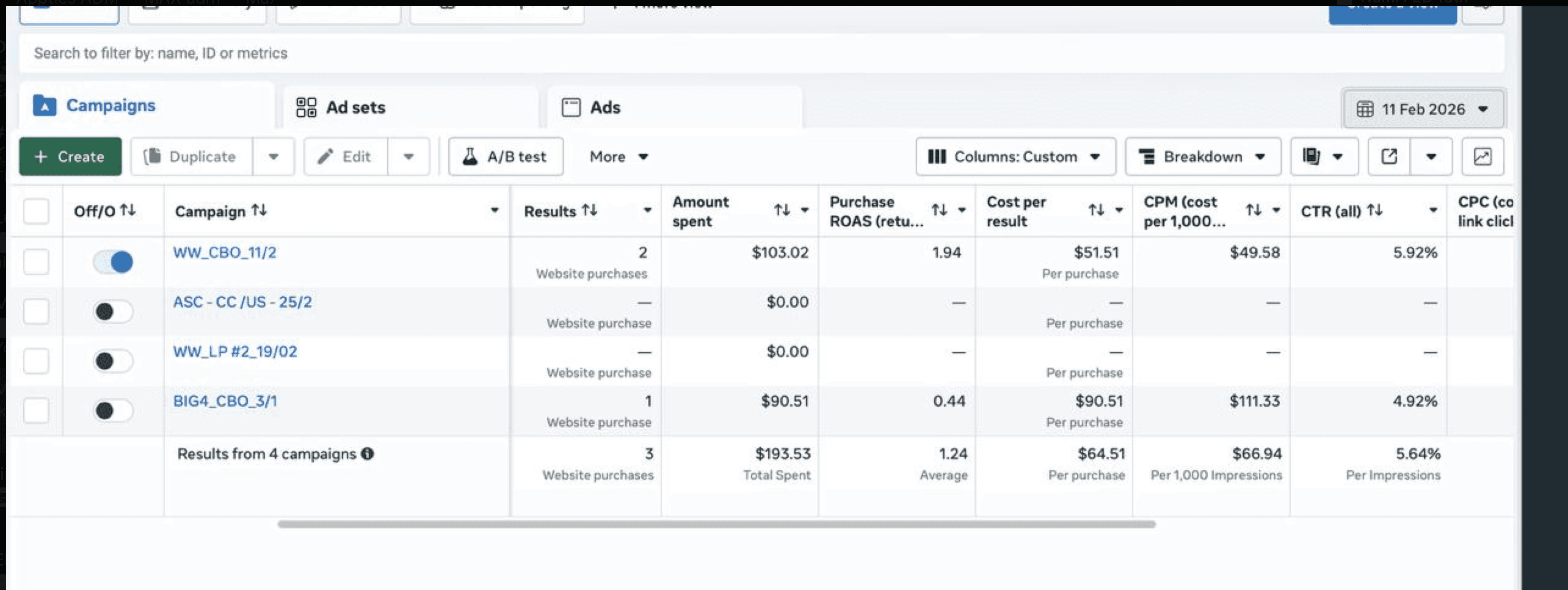Open the 11 Feb 2026 date picker
Image resolution: width=1568 pixels, height=590 pixels.
(x=1423, y=109)
